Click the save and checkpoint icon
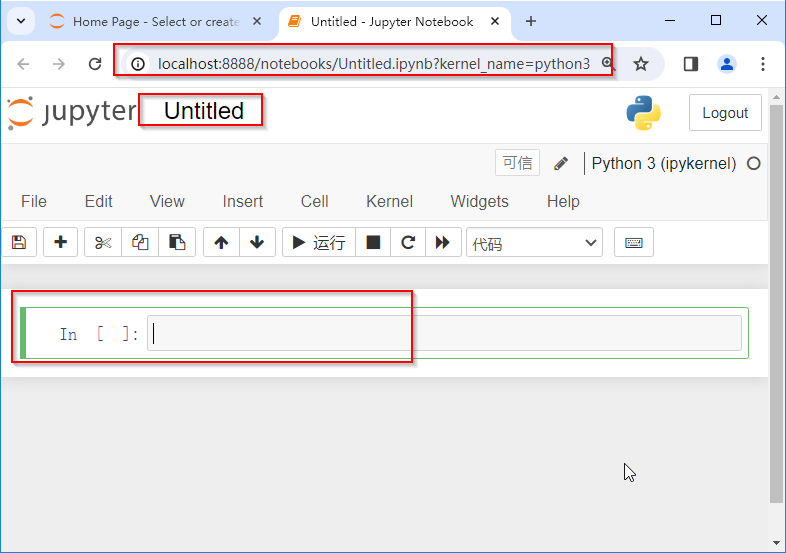The image size is (786, 553). [18, 242]
